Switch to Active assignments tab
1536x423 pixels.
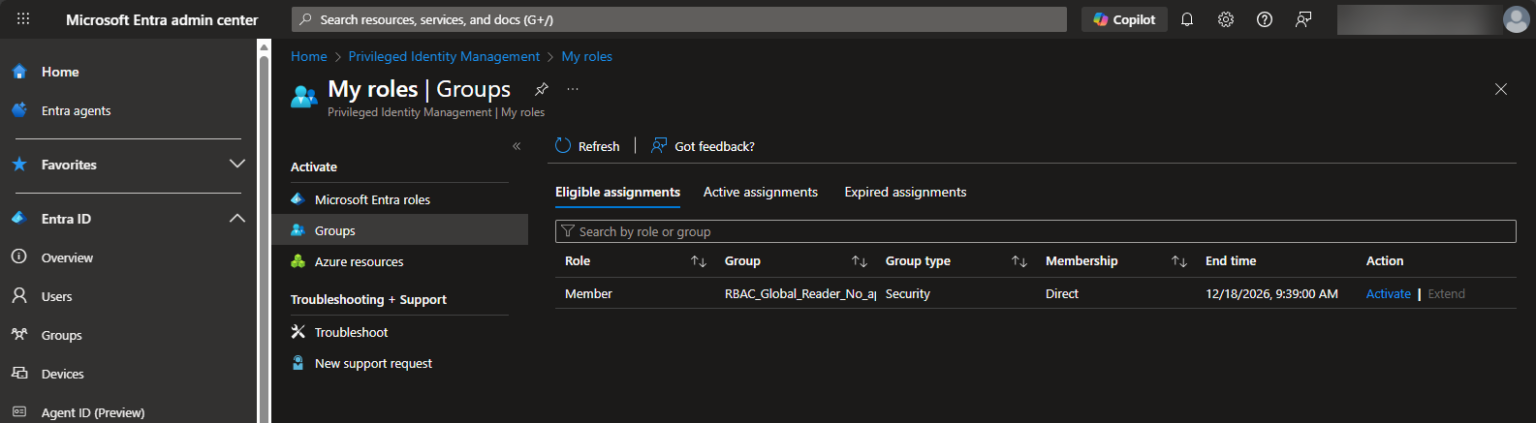point(760,192)
